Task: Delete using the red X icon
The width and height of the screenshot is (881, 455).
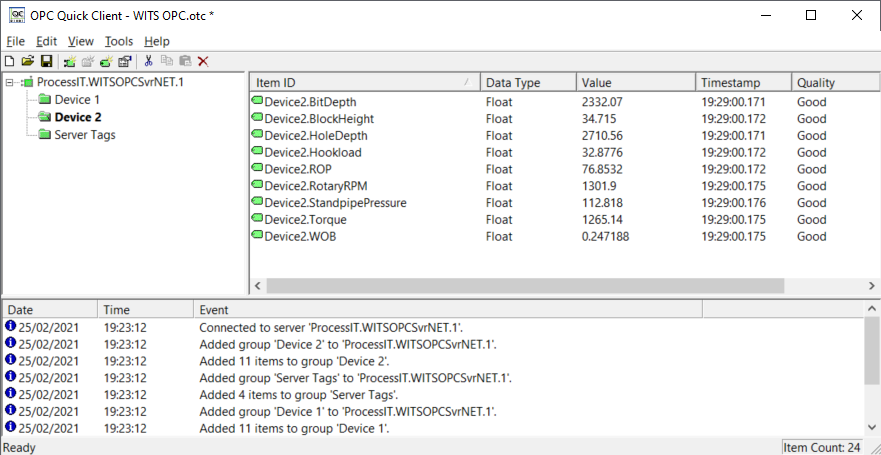Action: (203, 61)
